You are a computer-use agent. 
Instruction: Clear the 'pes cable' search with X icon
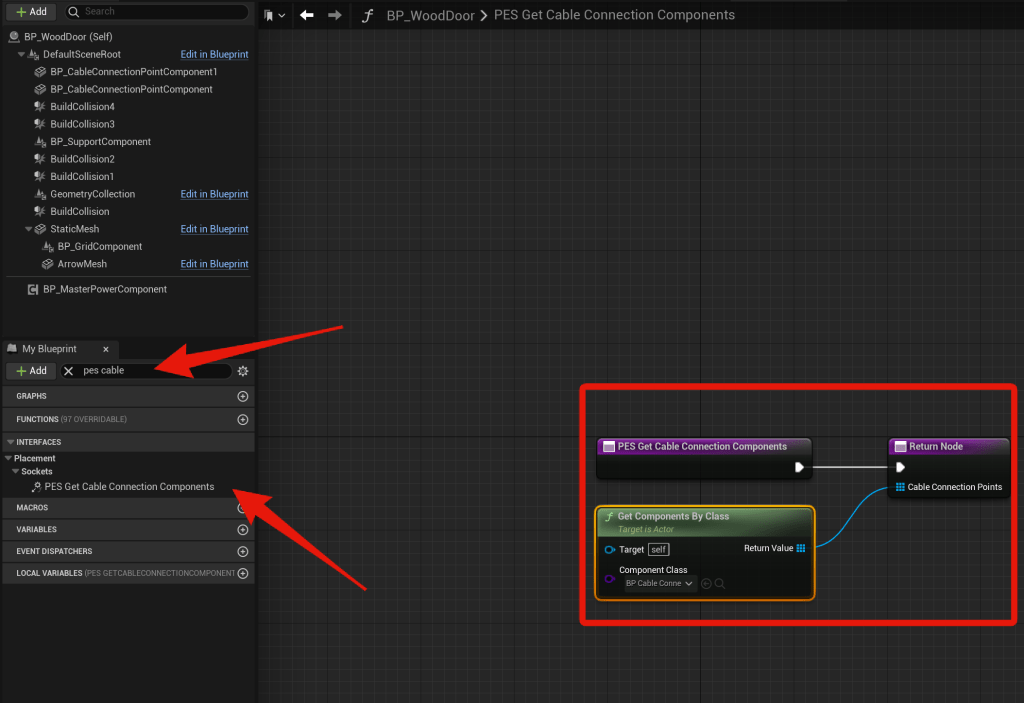69,371
